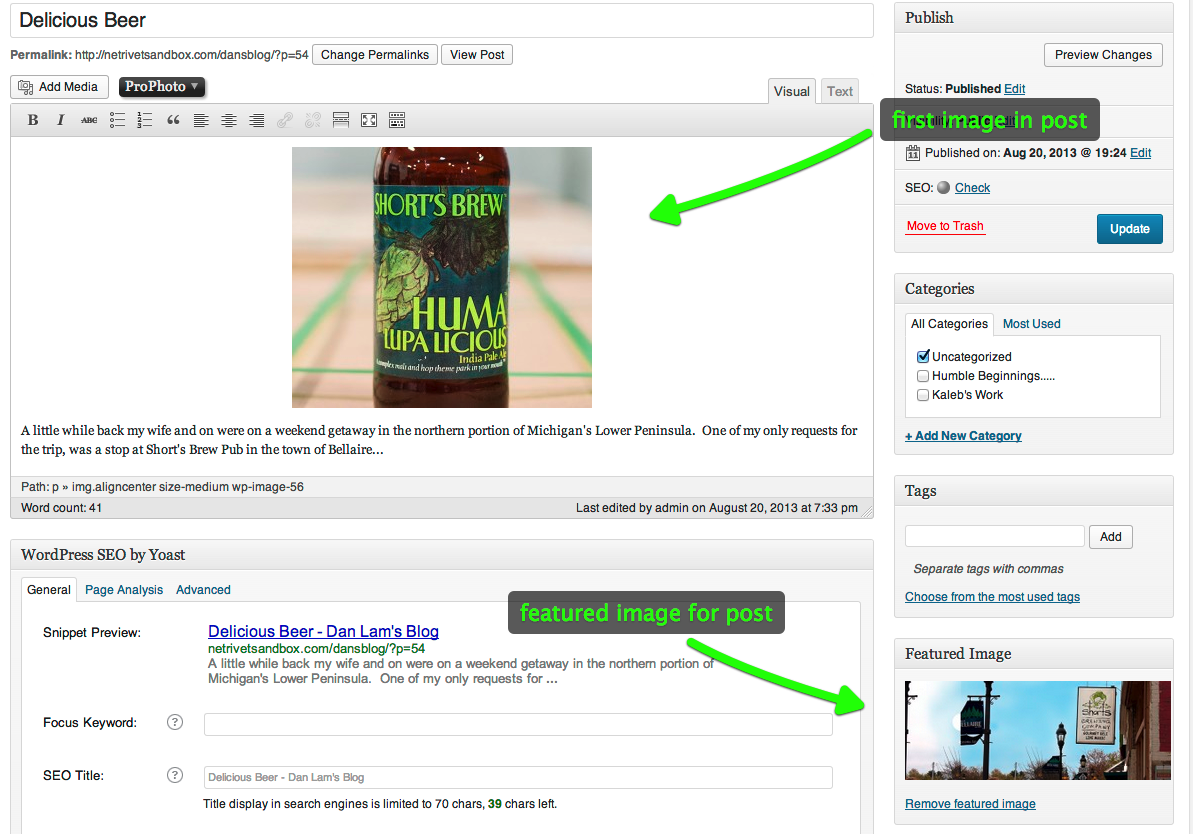This screenshot has width=1193, height=834.
Task: Click Add New Category link
Action: [963, 436]
